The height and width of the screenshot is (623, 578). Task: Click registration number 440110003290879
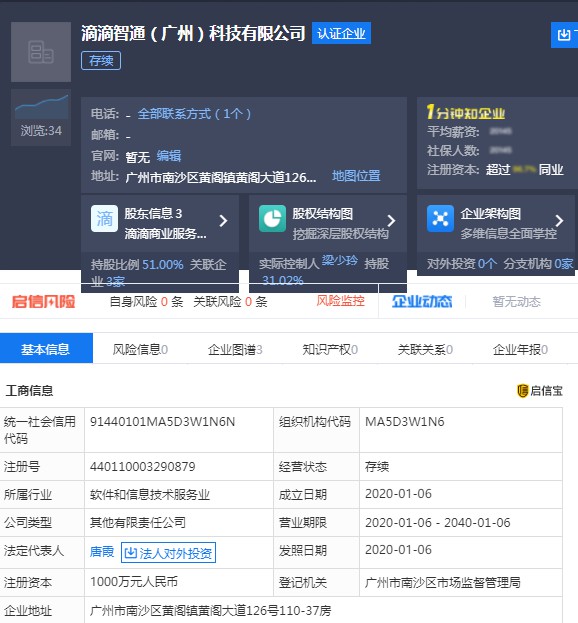point(143,466)
